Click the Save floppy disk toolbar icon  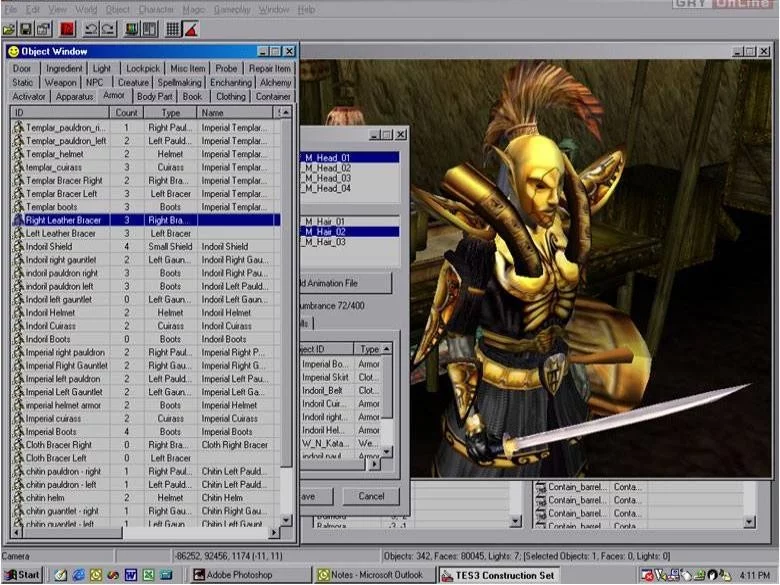(x=28, y=29)
